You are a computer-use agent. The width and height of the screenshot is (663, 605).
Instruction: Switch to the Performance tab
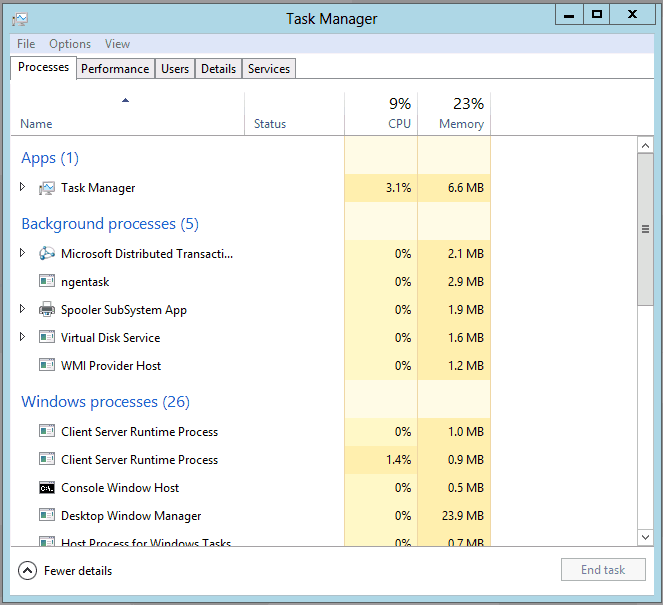tap(115, 69)
